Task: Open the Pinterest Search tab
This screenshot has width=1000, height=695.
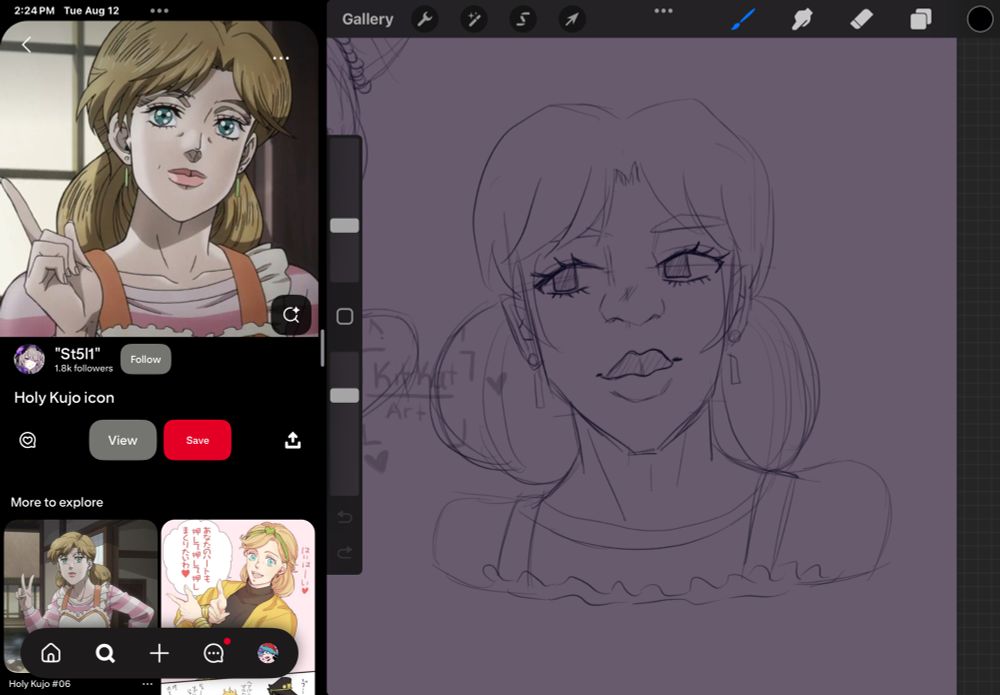Action: click(x=105, y=653)
